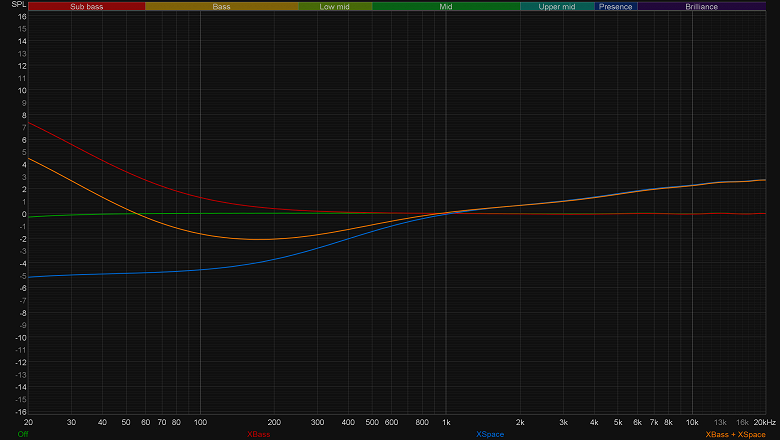Click the 8 SPL axis value
The height and width of the screenshot is (440, 780).
pyautogui.click(x=24, y=115)
